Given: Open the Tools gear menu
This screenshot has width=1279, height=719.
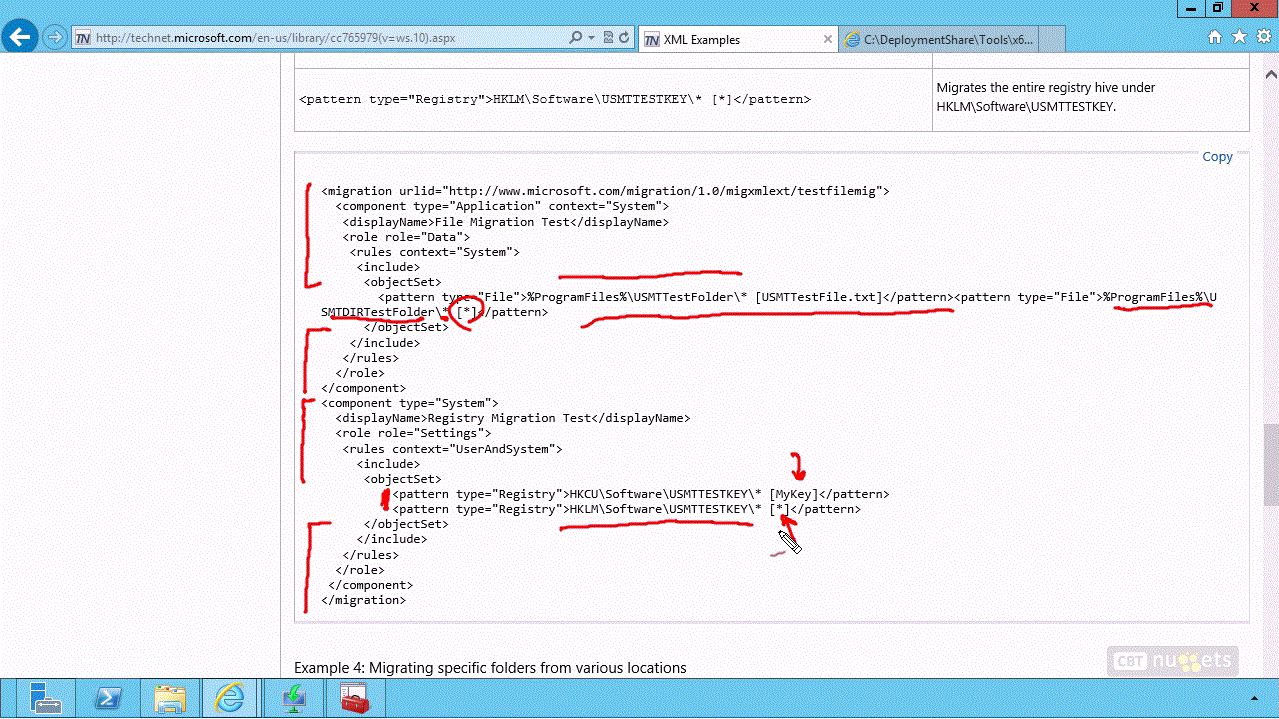Looking at the screenshot, I should click(1262, 36).
